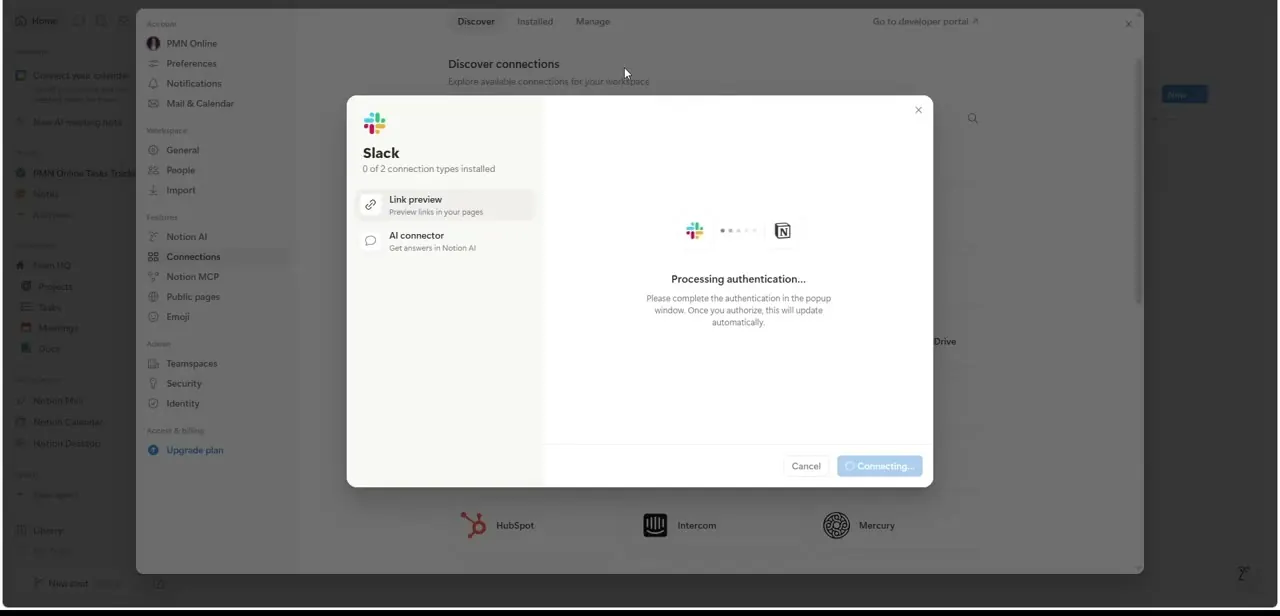Click the settings panel vertical scrollbar
Screen dimensions: 1280x616
coord(1138,180)
